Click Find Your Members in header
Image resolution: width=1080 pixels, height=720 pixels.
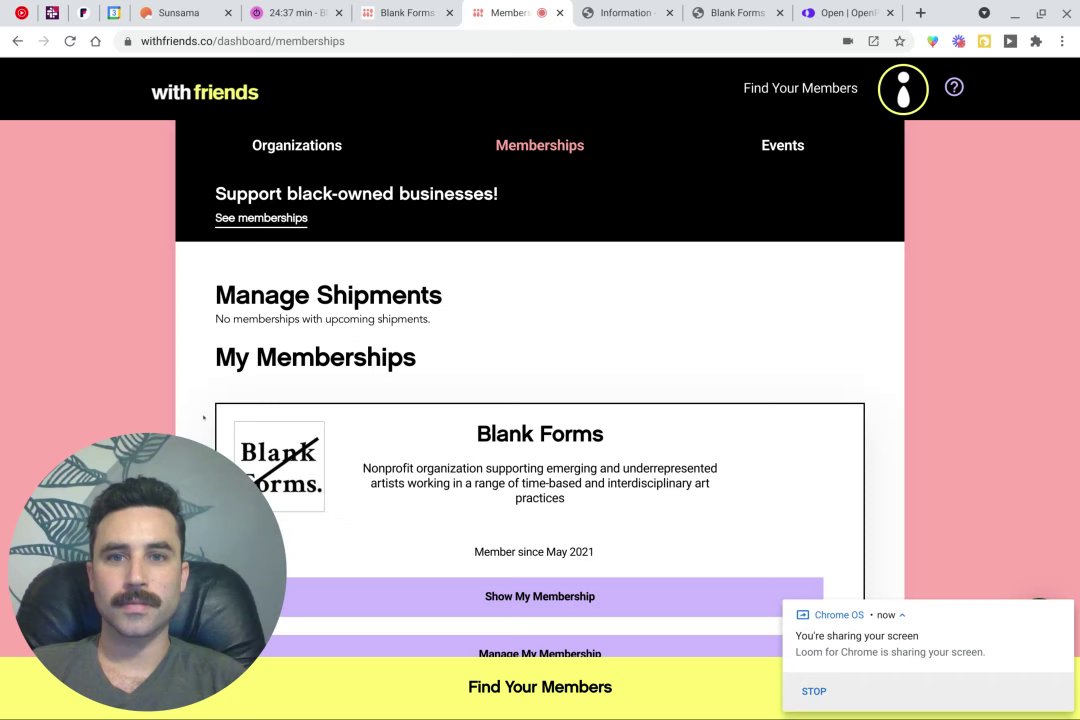coord(800,88)
